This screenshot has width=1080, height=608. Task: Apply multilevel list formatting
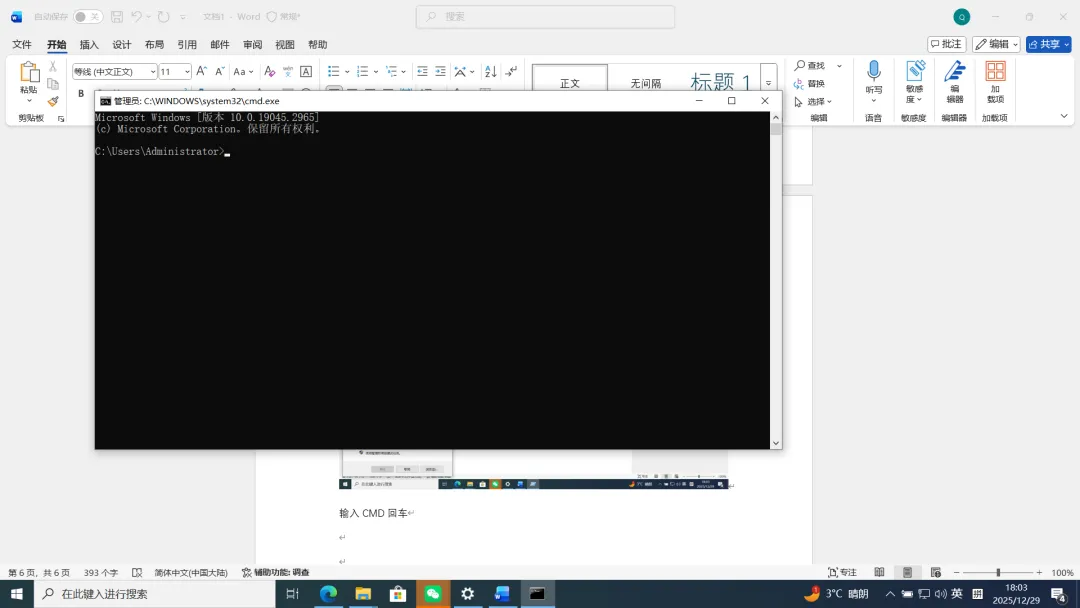(391, 71)
